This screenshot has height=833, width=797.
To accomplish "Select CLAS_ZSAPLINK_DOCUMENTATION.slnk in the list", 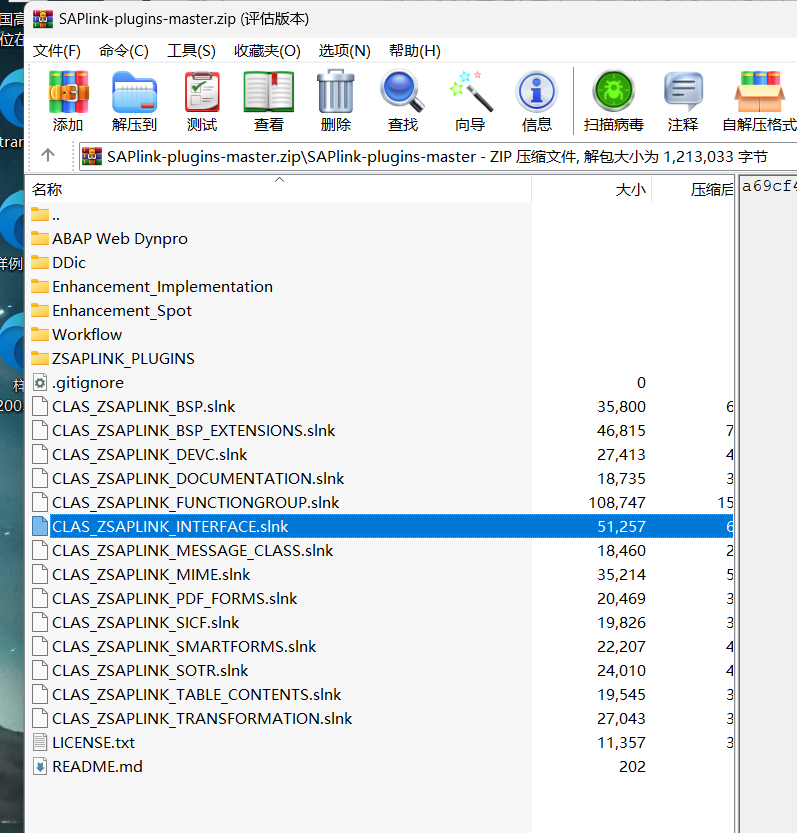I will (x=198, y=478).
